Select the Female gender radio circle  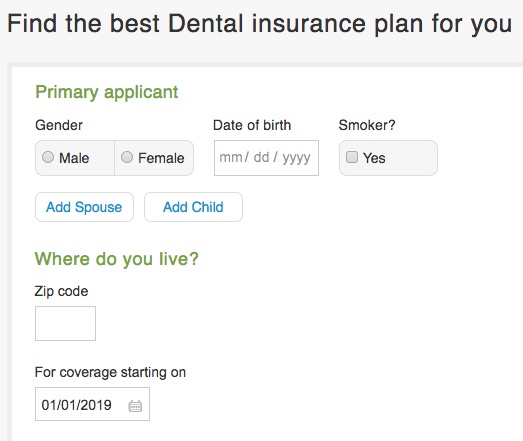(x=127, y=157)
